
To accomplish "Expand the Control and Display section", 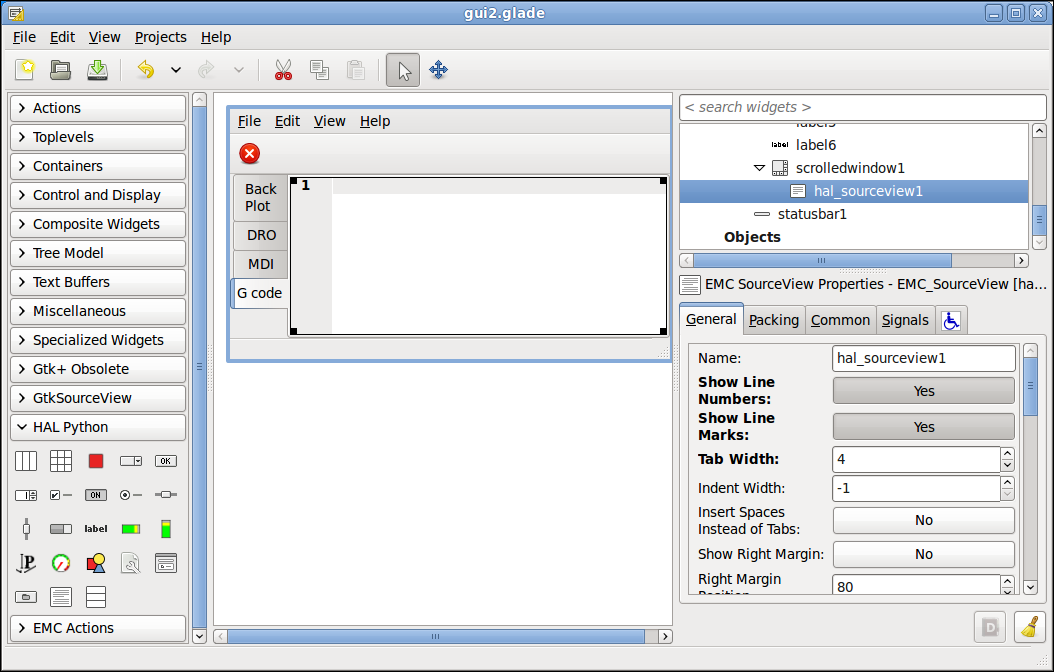I will 98,195.
